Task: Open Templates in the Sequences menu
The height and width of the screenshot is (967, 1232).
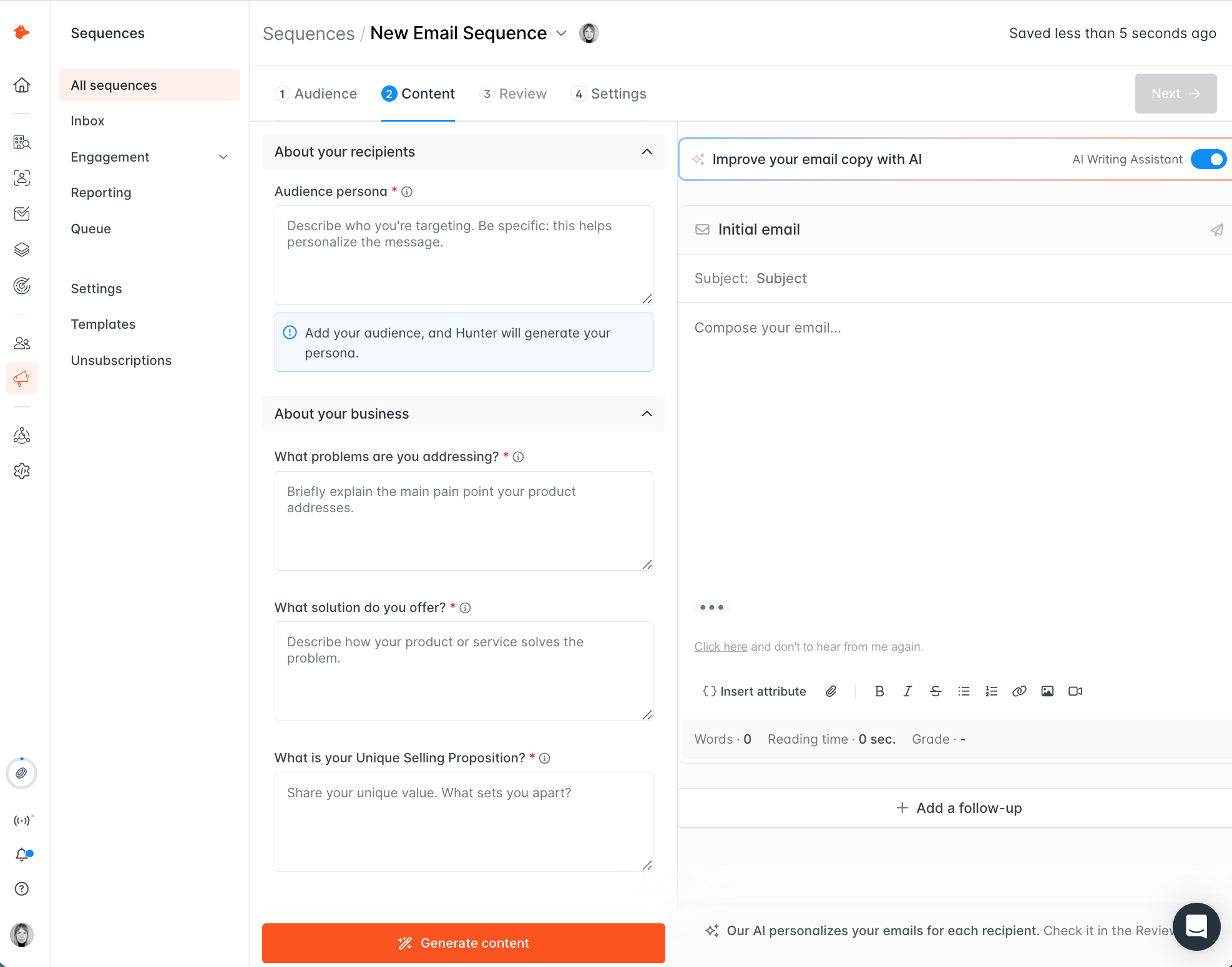Action: coord(103,324)
